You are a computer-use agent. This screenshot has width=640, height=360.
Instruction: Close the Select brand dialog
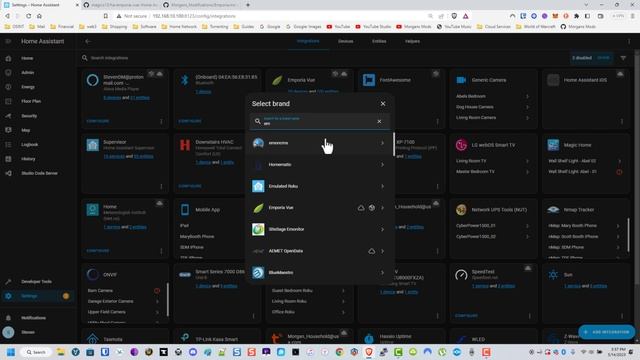coord(383,104)
